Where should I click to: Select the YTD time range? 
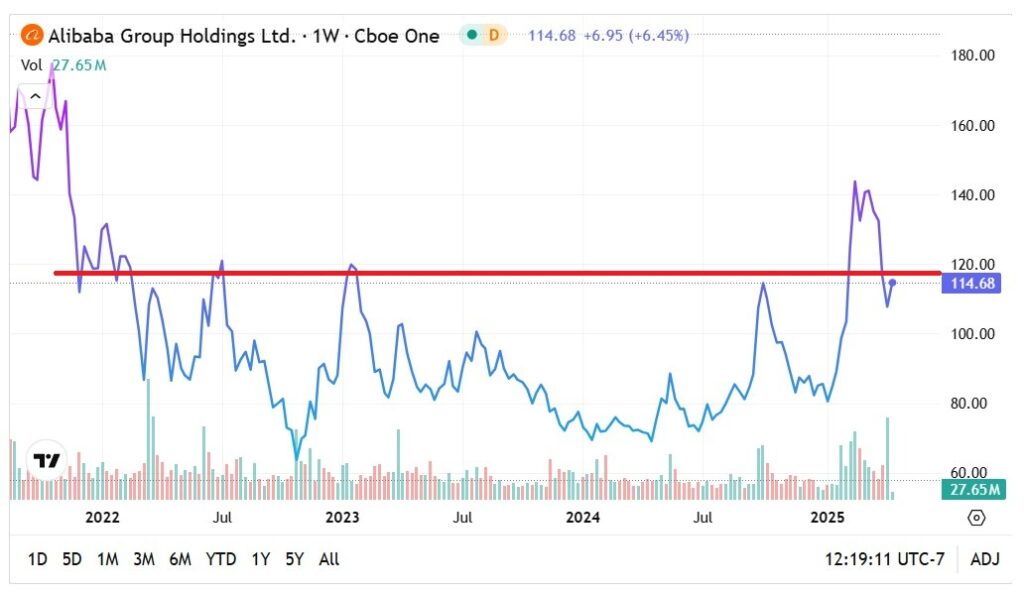point(220,559)
